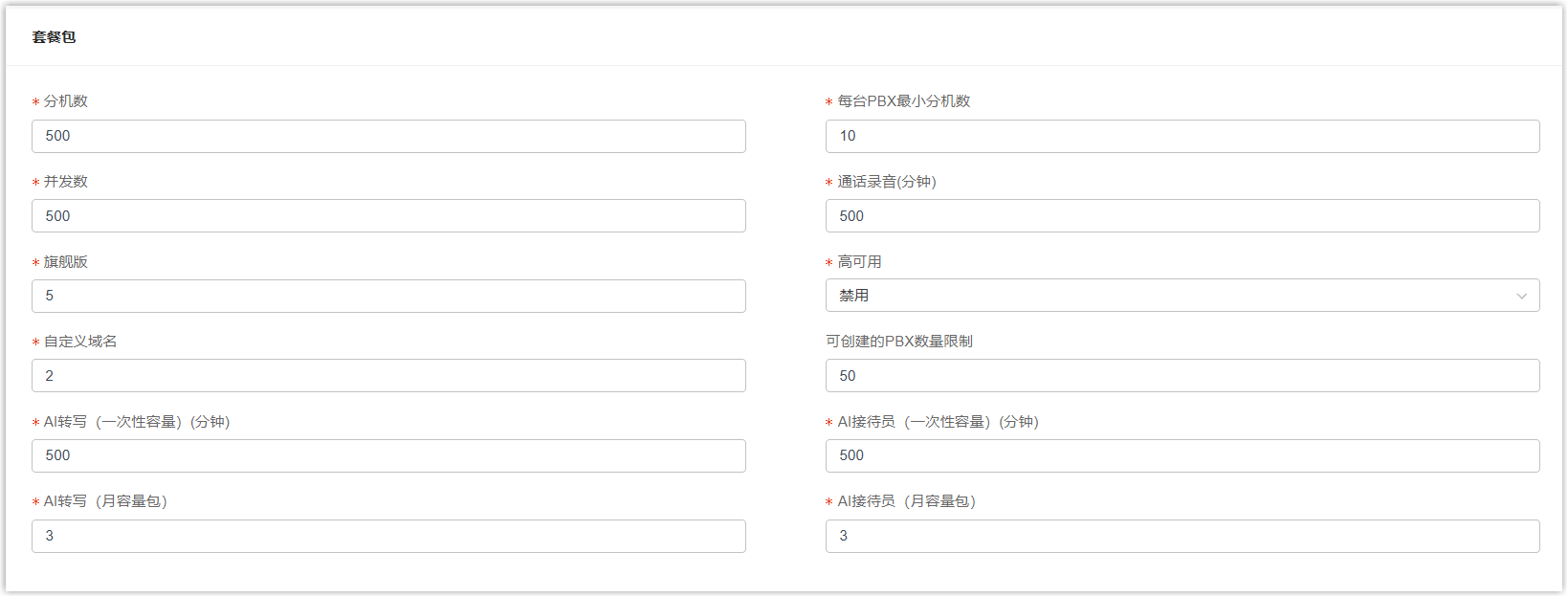
Task: Click the 自定义域名 field label
Action: [x=80, y=342]
